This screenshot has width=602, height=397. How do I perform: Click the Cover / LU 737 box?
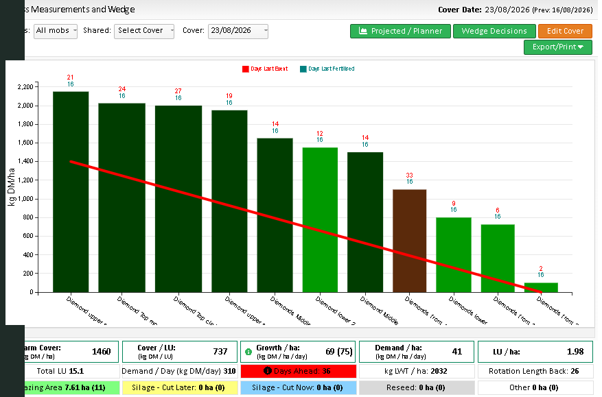click(180, 352)
